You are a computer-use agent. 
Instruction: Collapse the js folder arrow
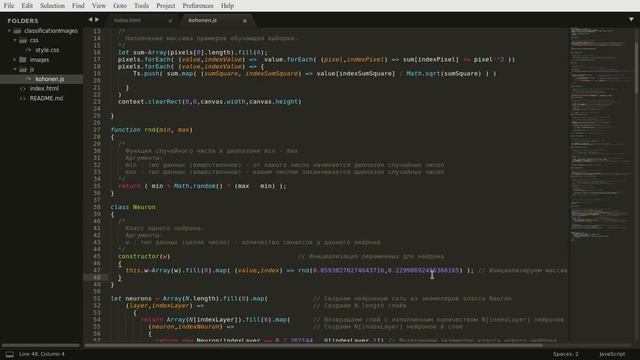pyautogui.click(x=15, y=69)
